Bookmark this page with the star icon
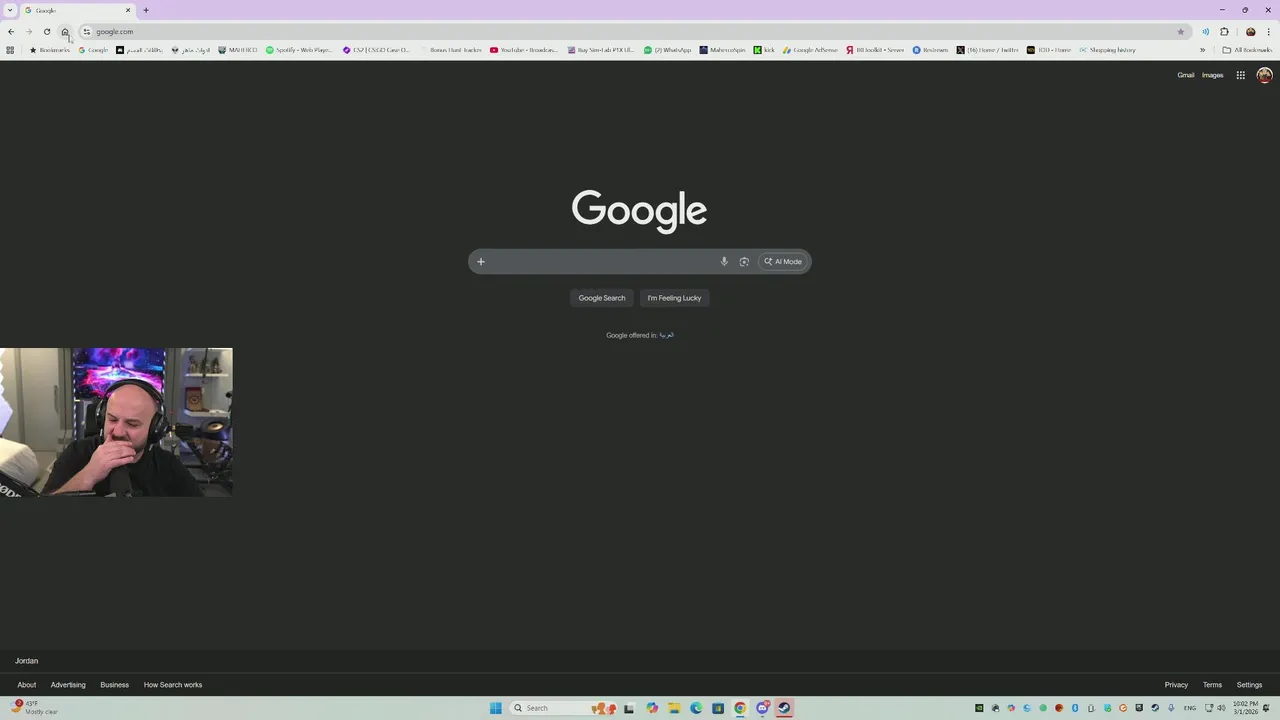The image size is (1280, 720). [x=1181, y=32]
